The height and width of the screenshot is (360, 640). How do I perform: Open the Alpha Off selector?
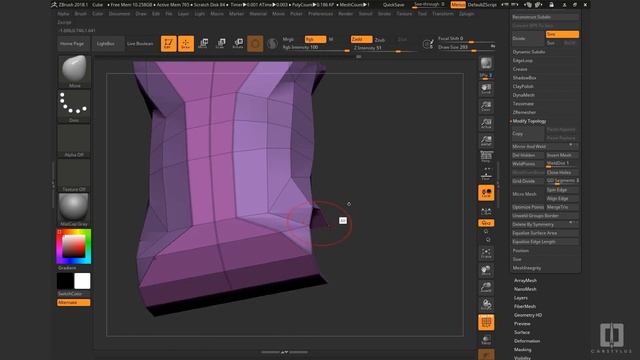[x=74, y=141]
